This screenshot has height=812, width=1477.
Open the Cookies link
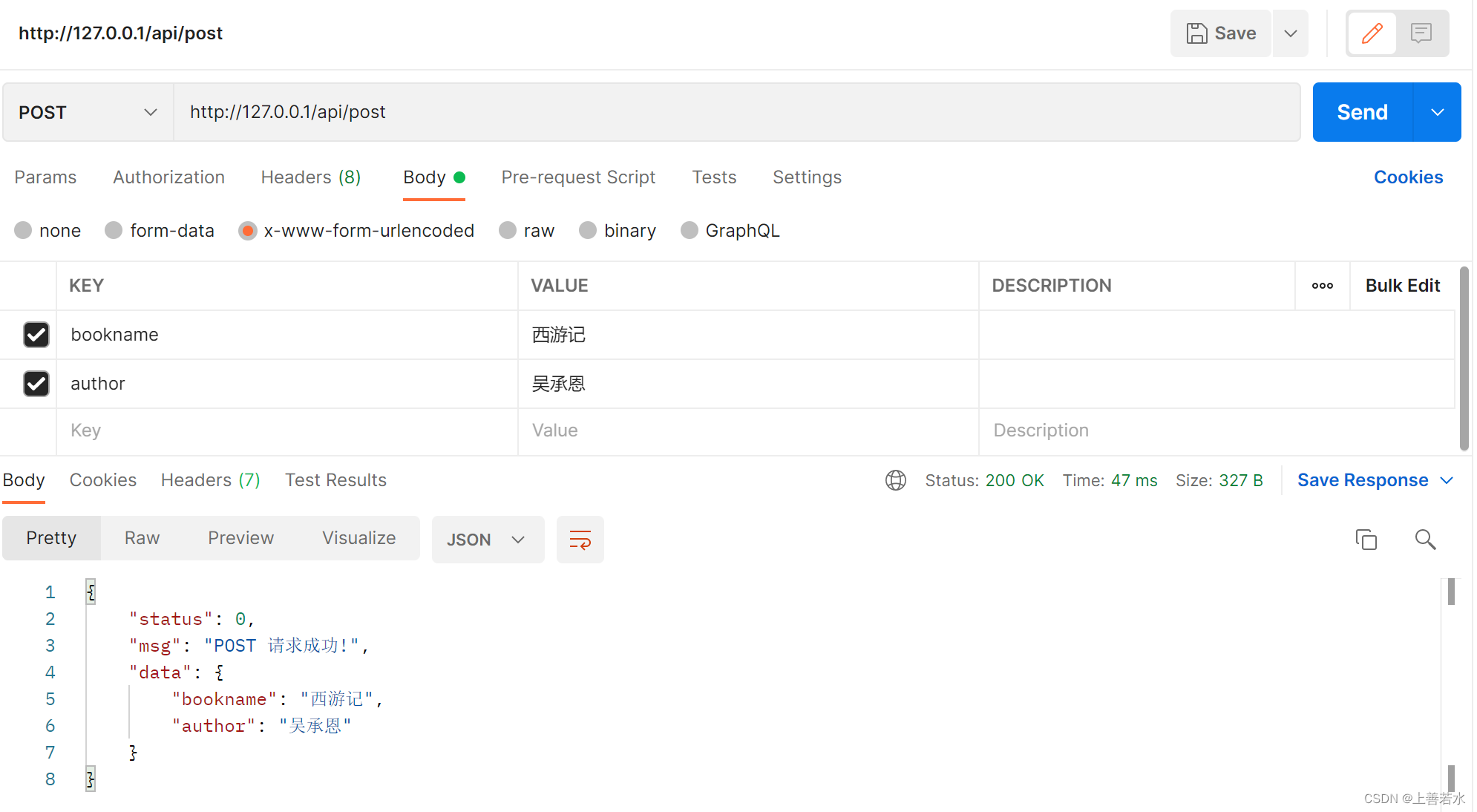click(x=1408, y=177)
